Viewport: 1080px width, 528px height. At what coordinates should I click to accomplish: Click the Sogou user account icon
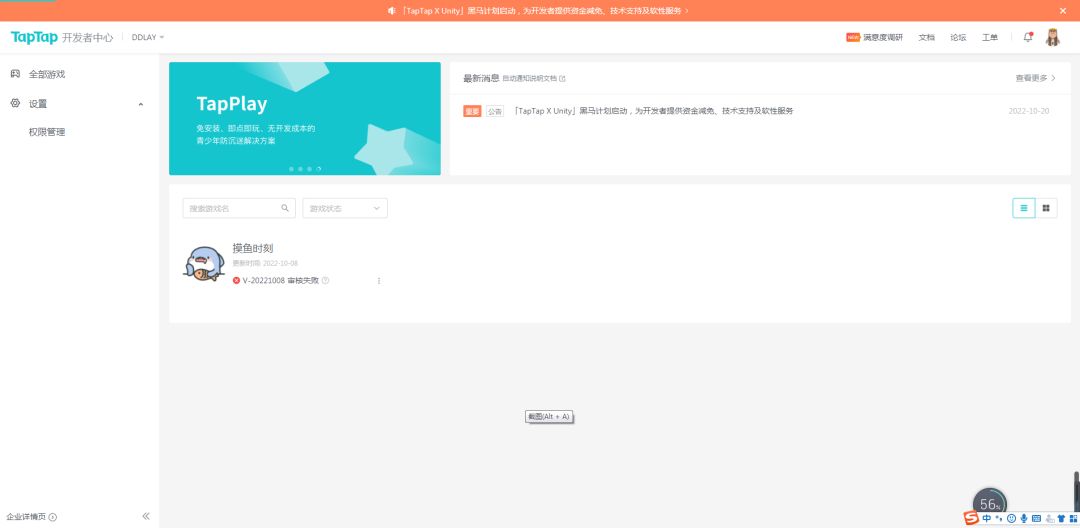[x=1049, y=518]
